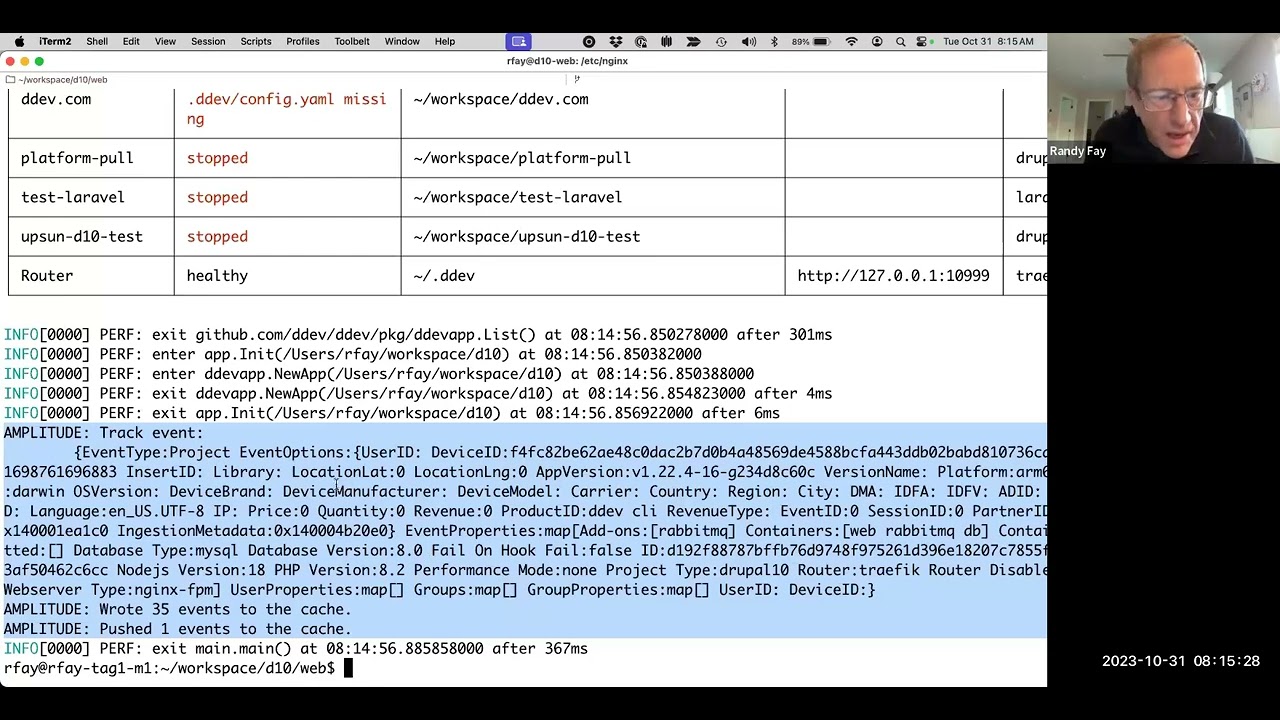Click the date and time clock
Image resolution: width=1280 pixels, height=720 pixels.
coord(988,42)
